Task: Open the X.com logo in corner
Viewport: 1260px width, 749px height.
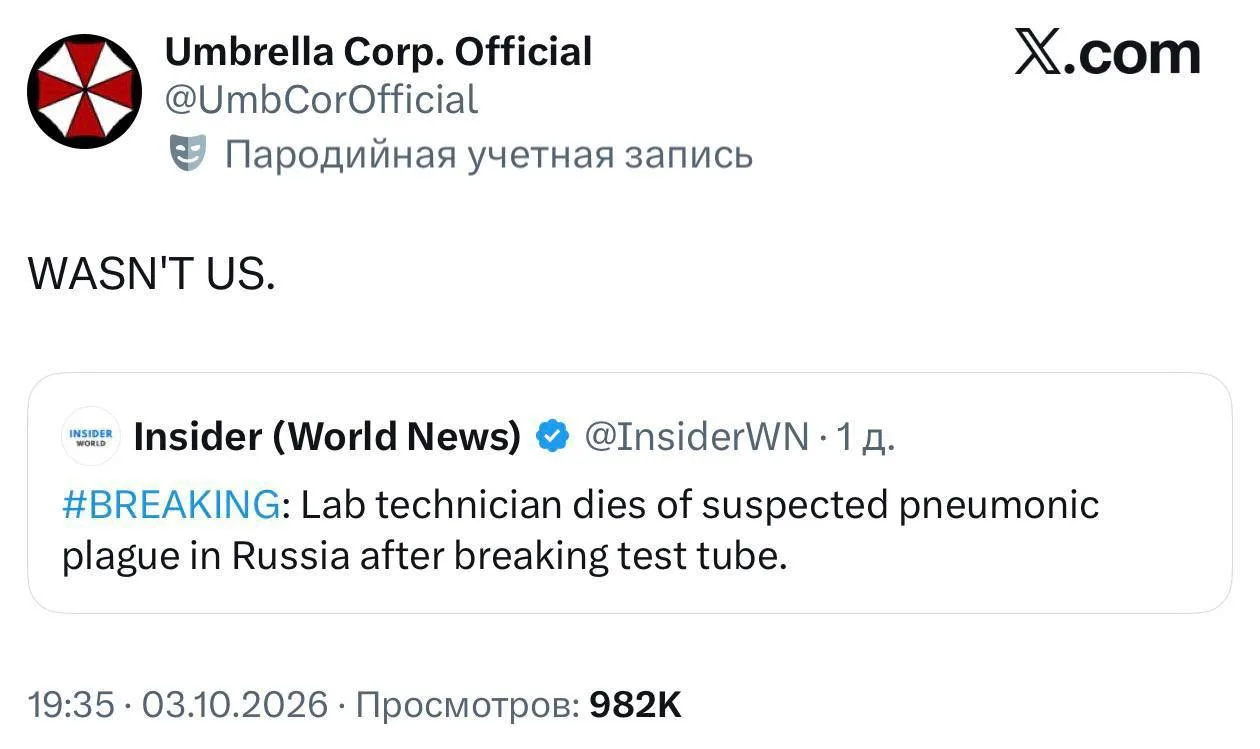Action: click(x=1107, y=52)
